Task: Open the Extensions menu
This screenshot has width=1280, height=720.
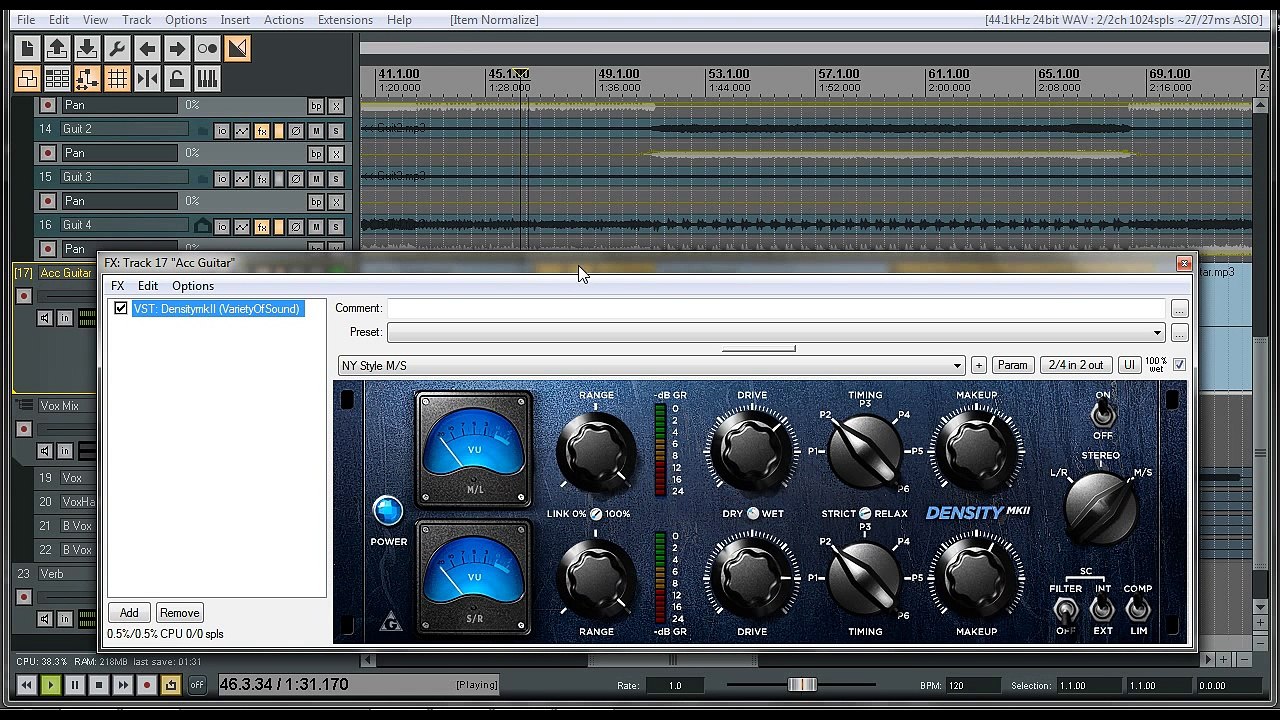Action: click(x=345, y=20)
